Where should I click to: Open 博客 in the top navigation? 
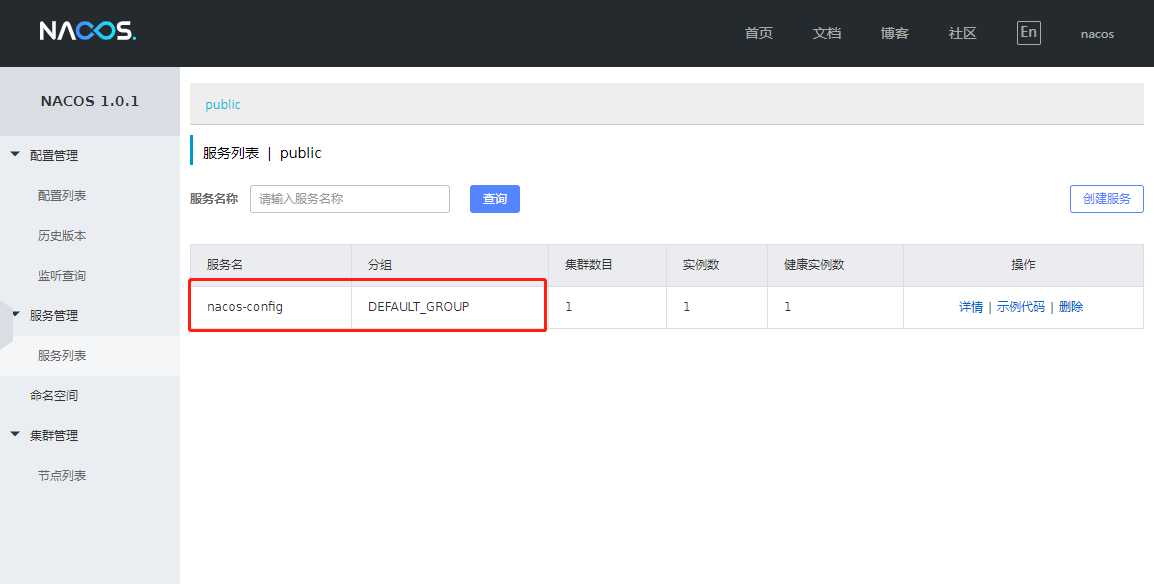[x=894, y=33]
